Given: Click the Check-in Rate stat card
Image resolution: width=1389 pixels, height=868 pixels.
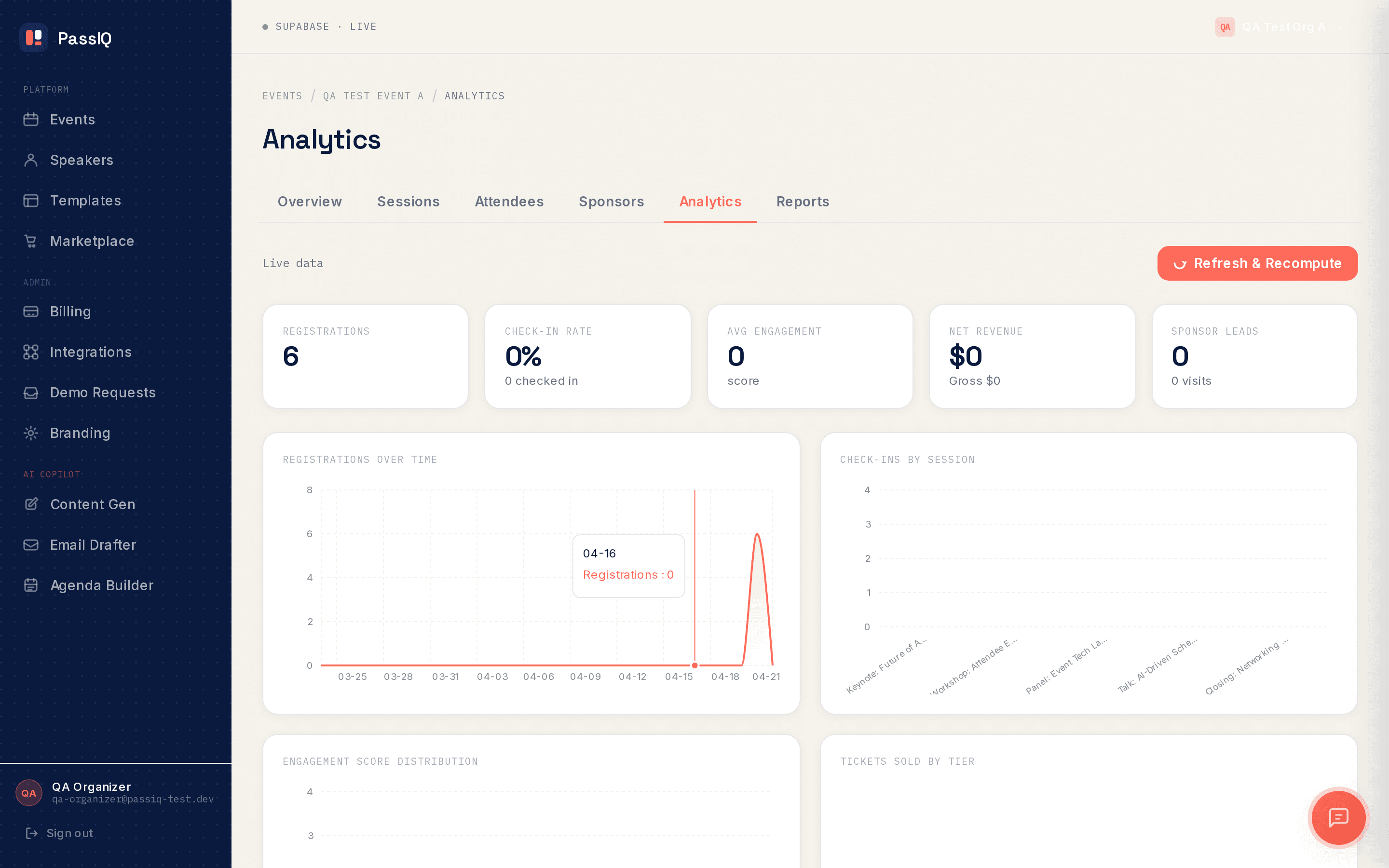Looking at the screenshot, I should pyautogui.click(x=588, y=356).
